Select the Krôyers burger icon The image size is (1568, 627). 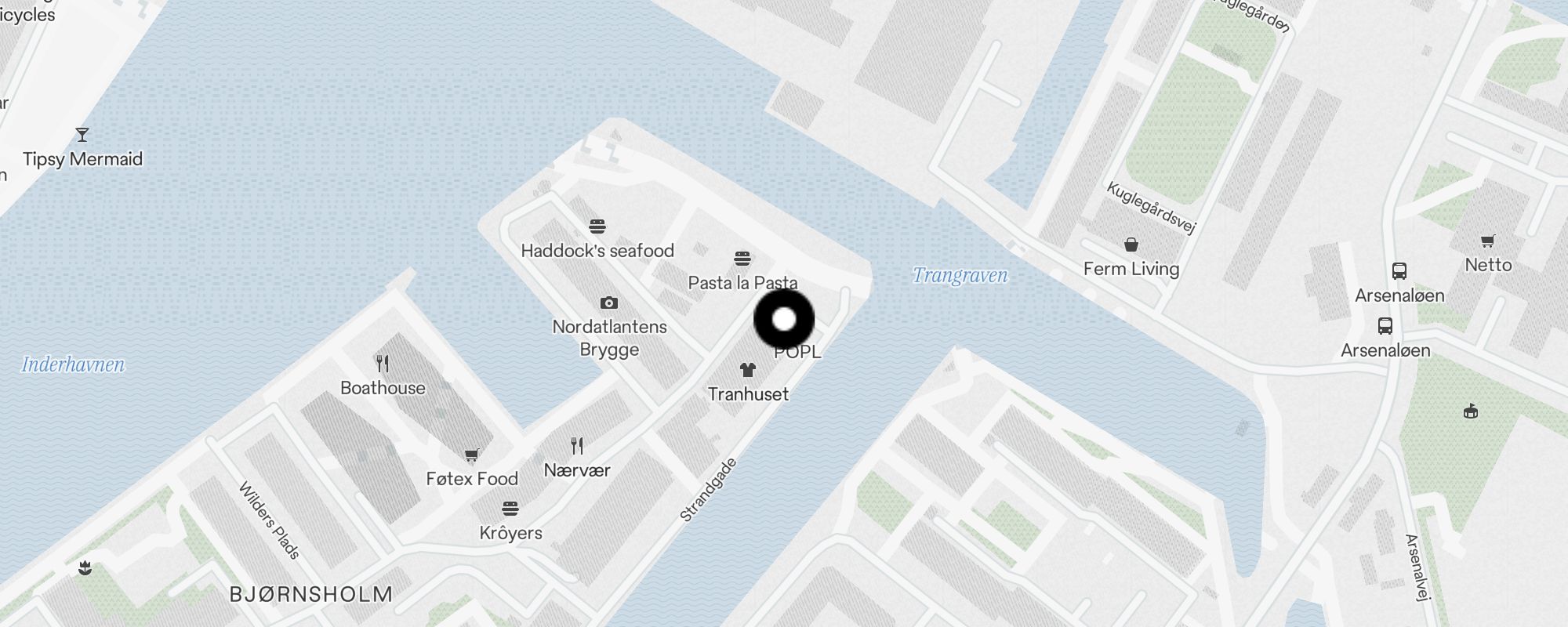click(510, 509)
